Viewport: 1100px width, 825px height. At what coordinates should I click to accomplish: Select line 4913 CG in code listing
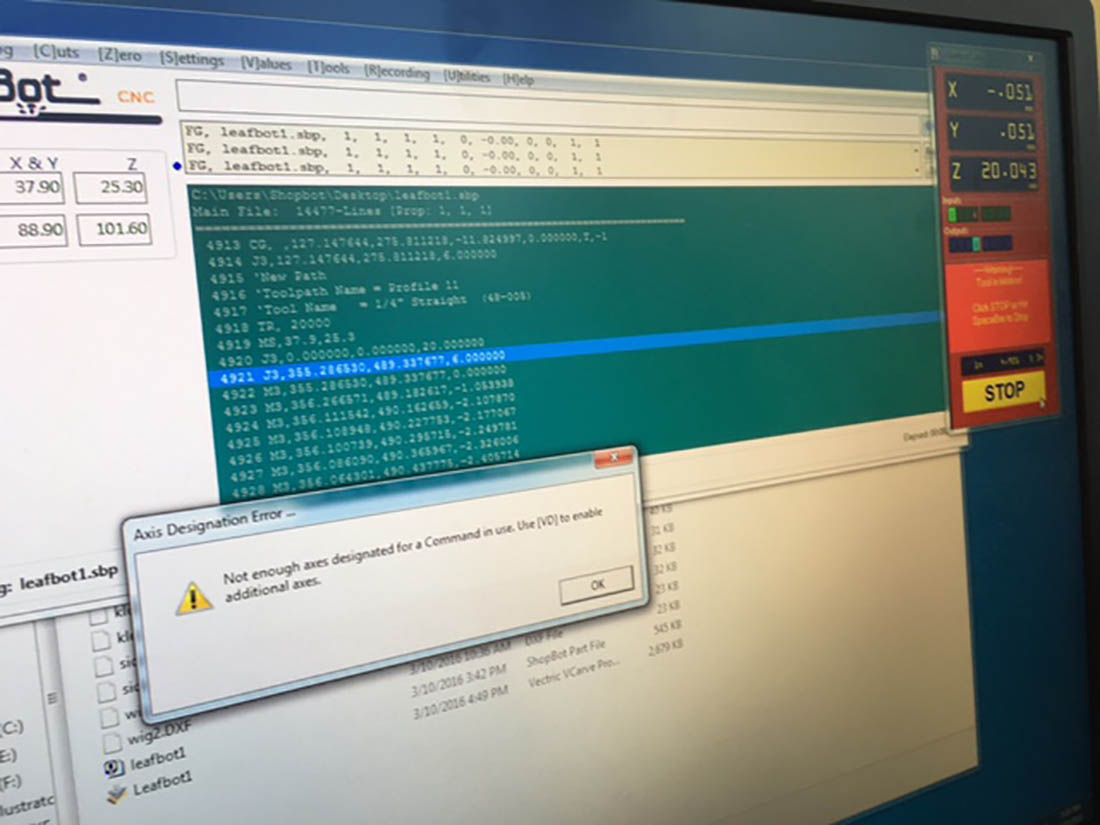pos(406,242)
